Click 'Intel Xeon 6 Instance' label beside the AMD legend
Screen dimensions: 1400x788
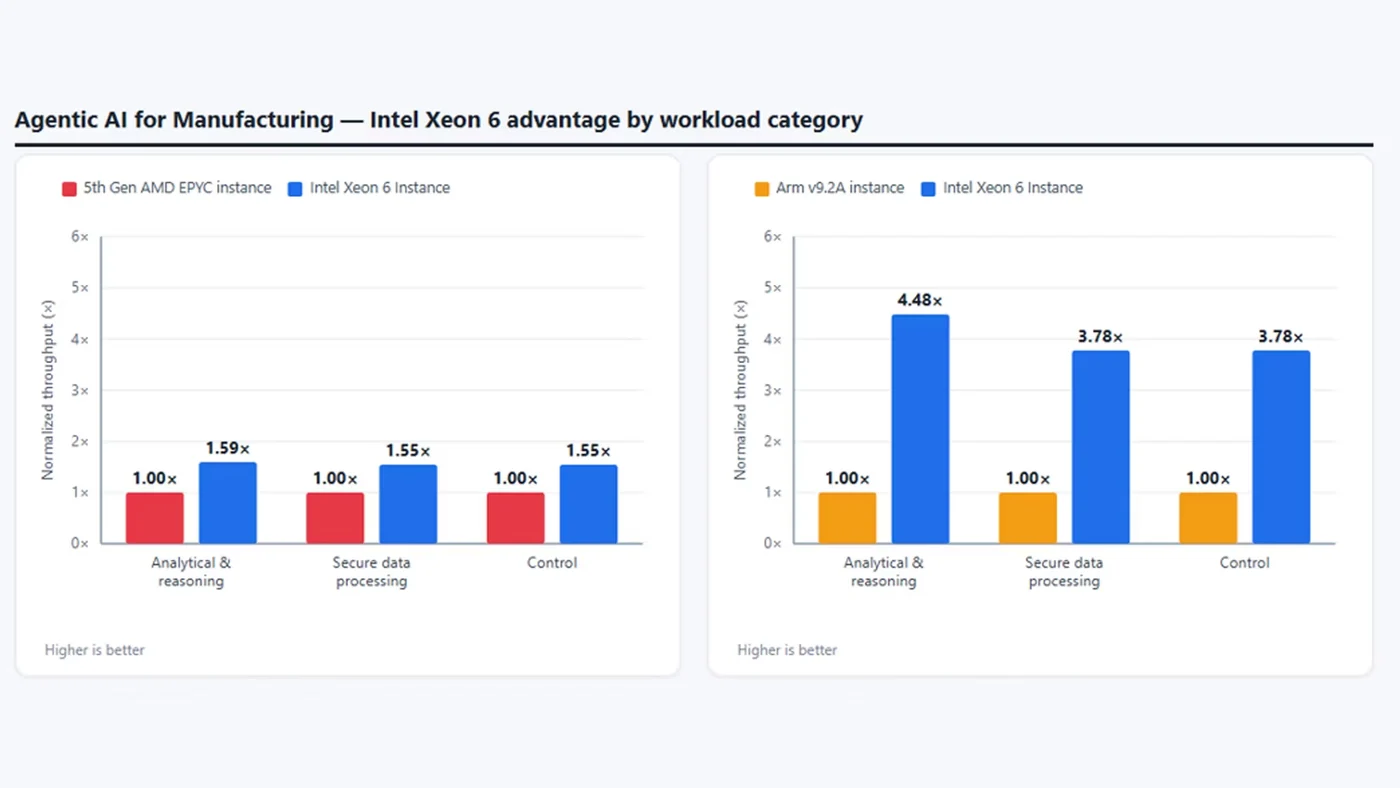[380, 188]
